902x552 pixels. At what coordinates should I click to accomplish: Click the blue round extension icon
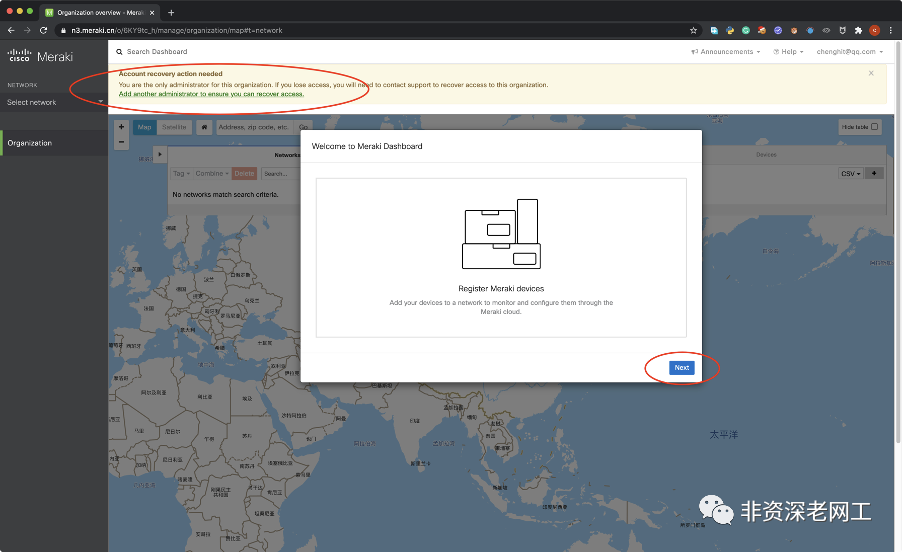pos(810,30)
